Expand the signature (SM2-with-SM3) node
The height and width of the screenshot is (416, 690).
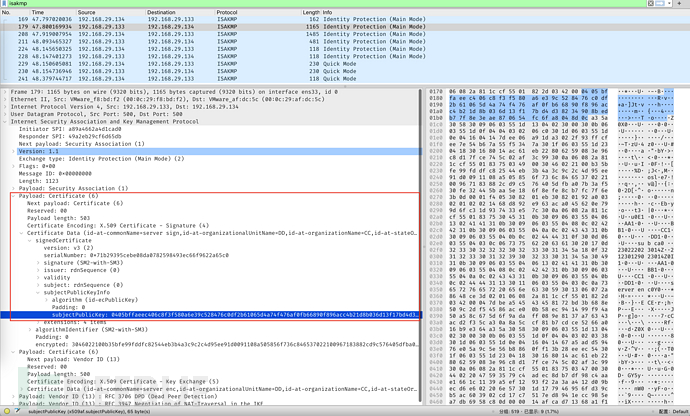coord(38,263)
